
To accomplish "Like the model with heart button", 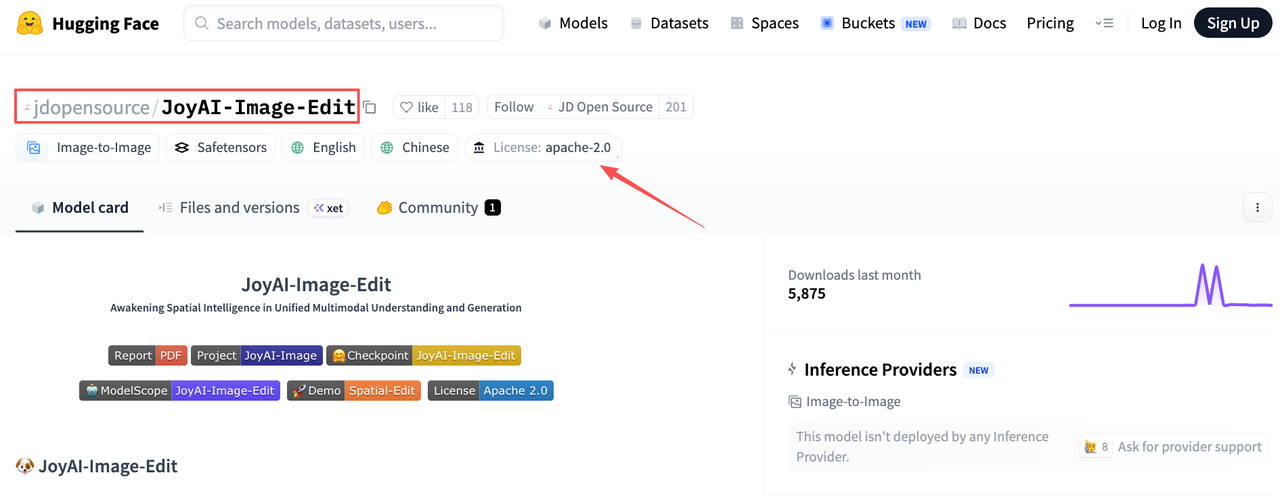I will click(419, 107).
